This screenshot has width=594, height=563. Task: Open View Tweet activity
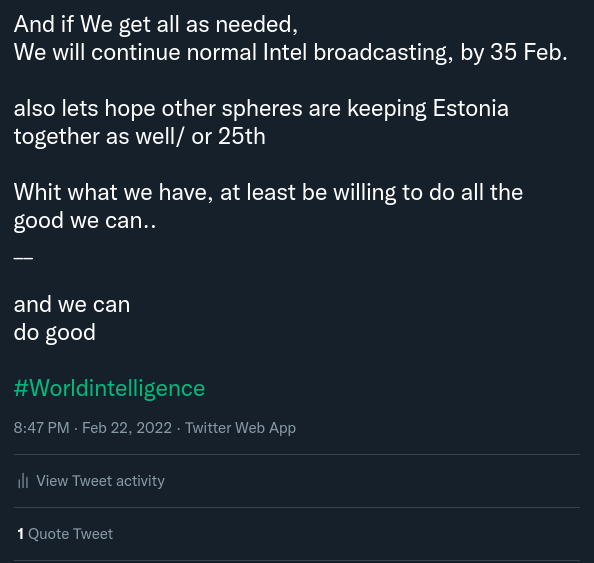[x=91, y=481]
